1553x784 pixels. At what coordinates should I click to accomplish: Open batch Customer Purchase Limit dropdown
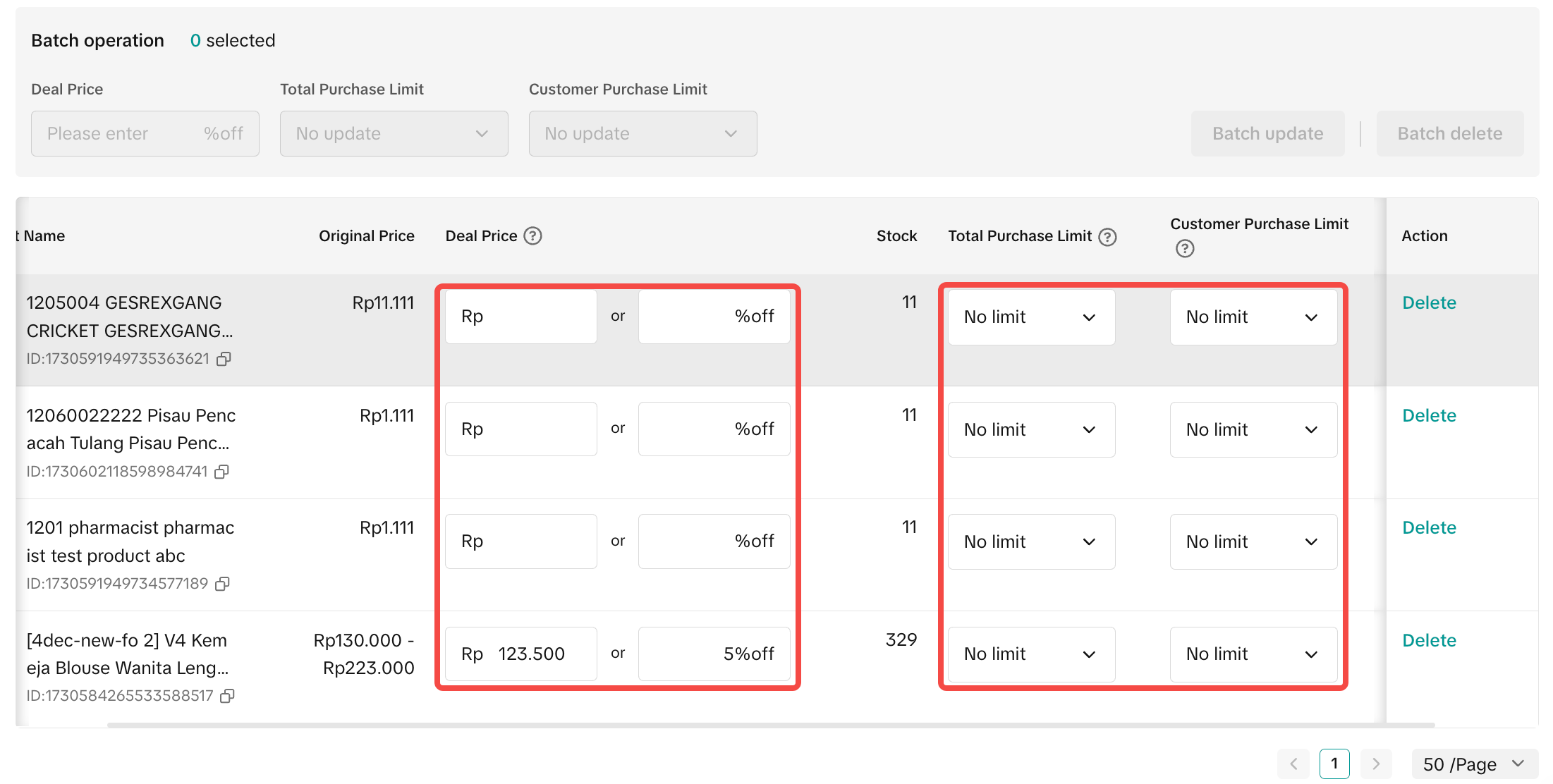642,134
